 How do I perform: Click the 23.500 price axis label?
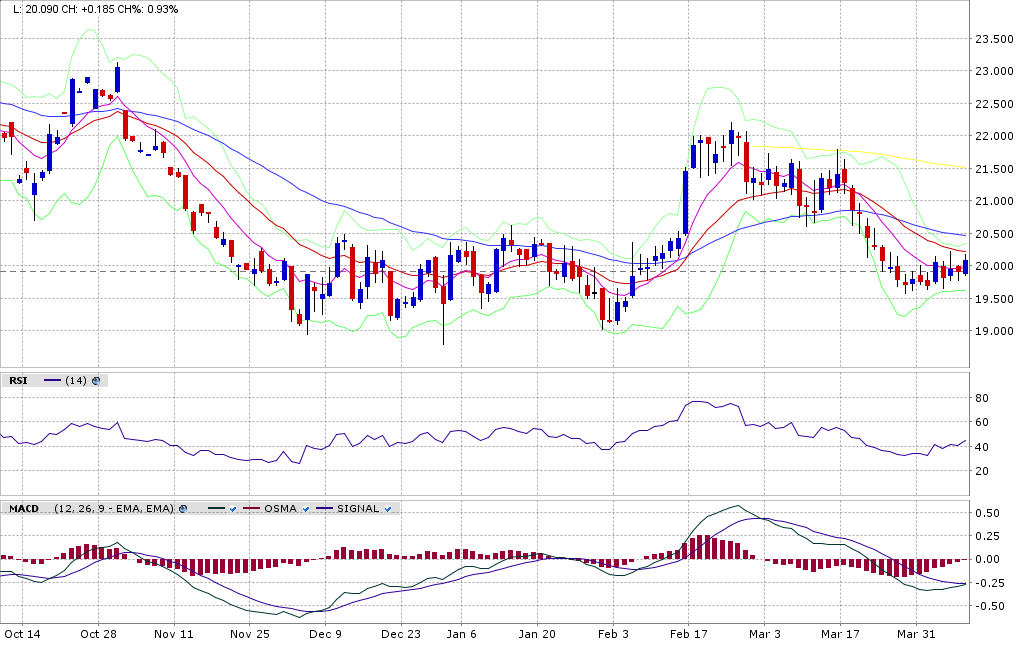pyautogui.click(x=995, y=39)
